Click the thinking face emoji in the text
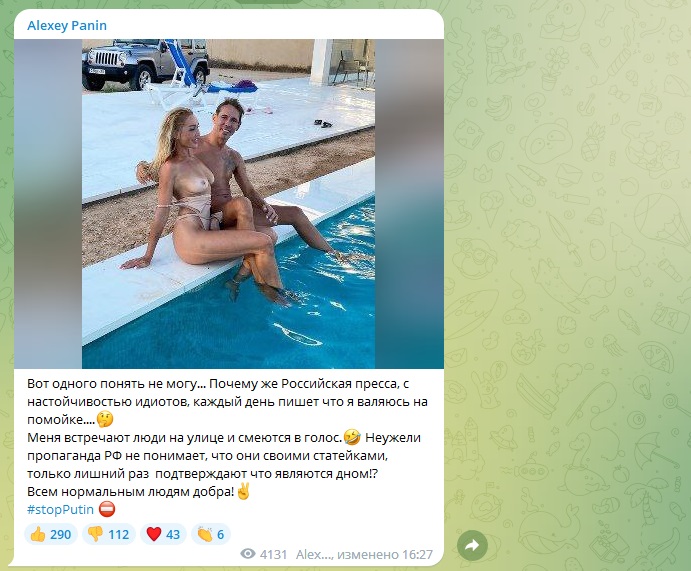This screenshot has width=691, height=571. click(x=105, y=419)
